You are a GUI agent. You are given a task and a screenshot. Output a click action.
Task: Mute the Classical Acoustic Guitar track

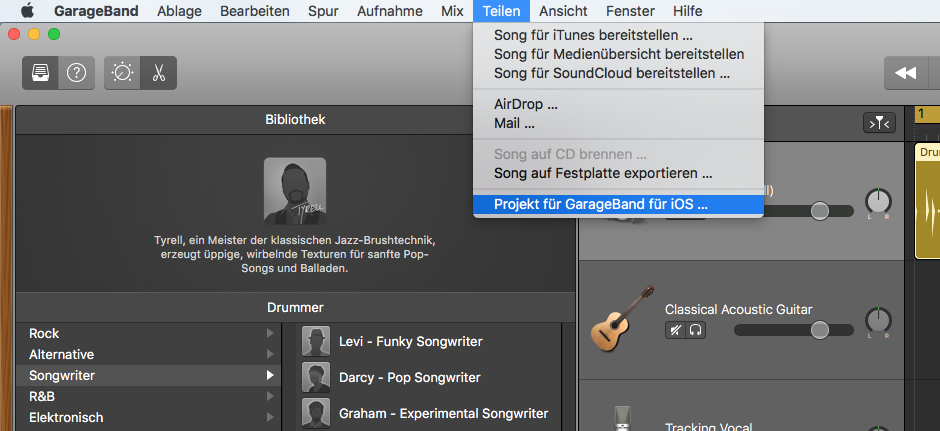676,330
